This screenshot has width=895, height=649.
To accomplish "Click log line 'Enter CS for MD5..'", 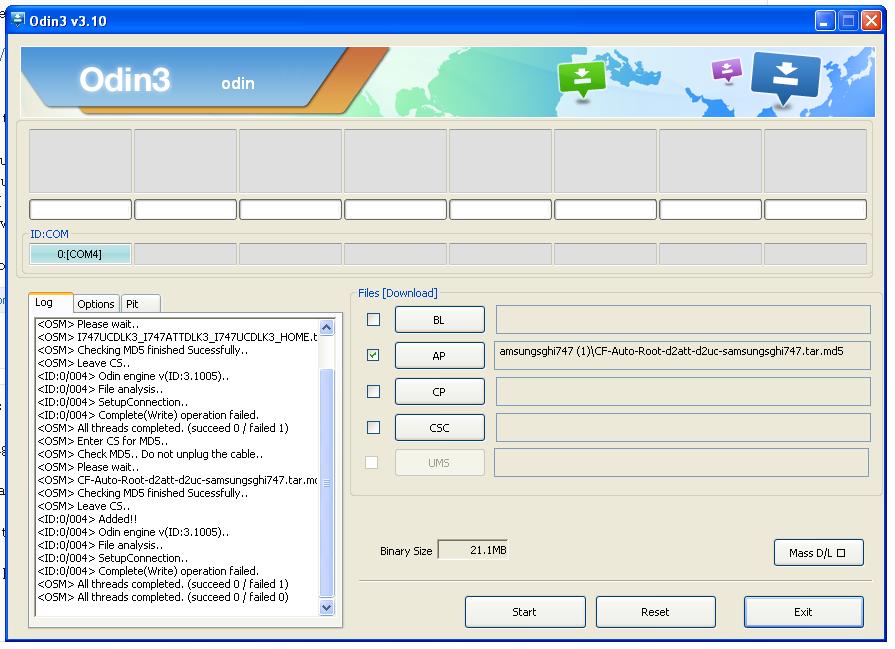I will click(103, 441).
